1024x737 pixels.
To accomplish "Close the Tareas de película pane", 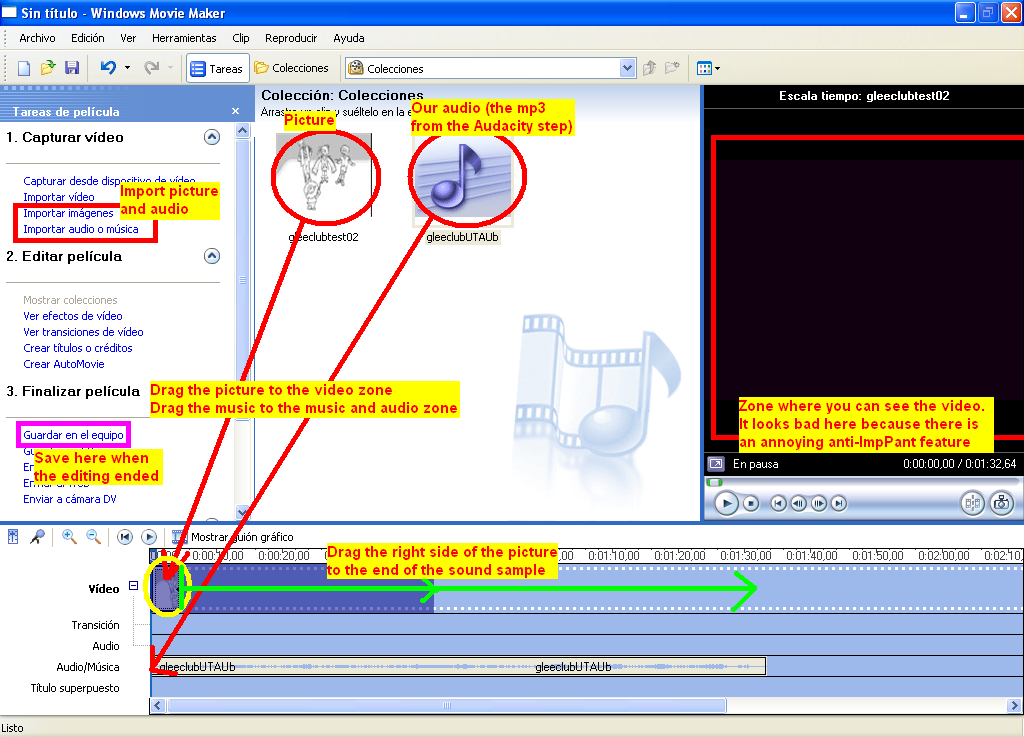I will point(235,112).
